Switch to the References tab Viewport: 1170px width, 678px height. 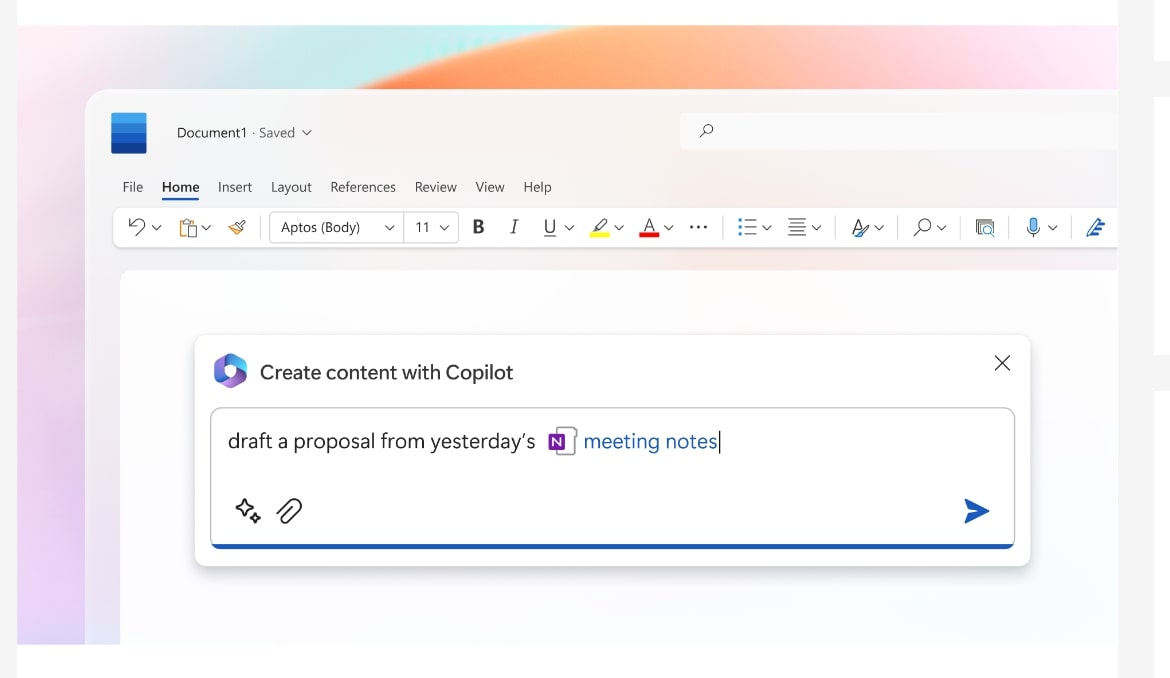(x=363, y=187)
